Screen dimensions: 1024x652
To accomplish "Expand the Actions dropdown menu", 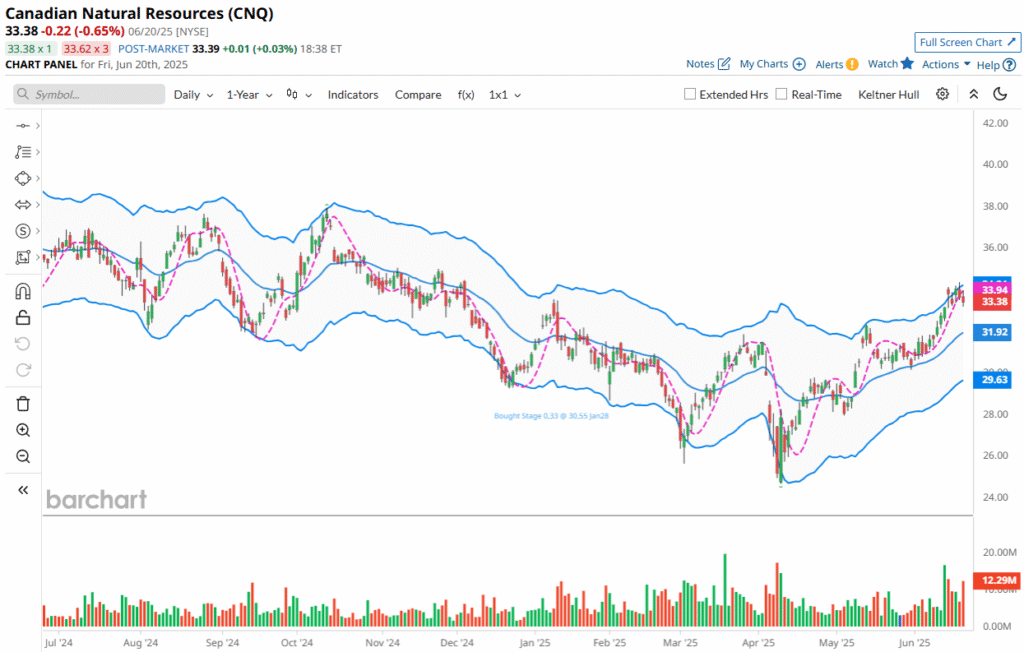I will (946, 64).
